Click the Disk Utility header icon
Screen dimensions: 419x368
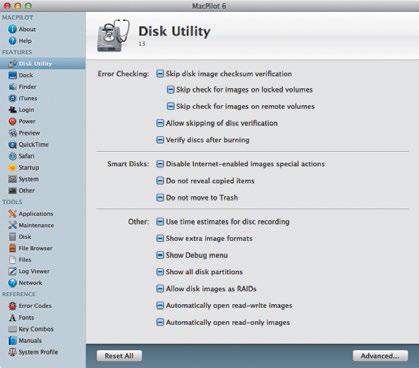click(x=113, y=35)
